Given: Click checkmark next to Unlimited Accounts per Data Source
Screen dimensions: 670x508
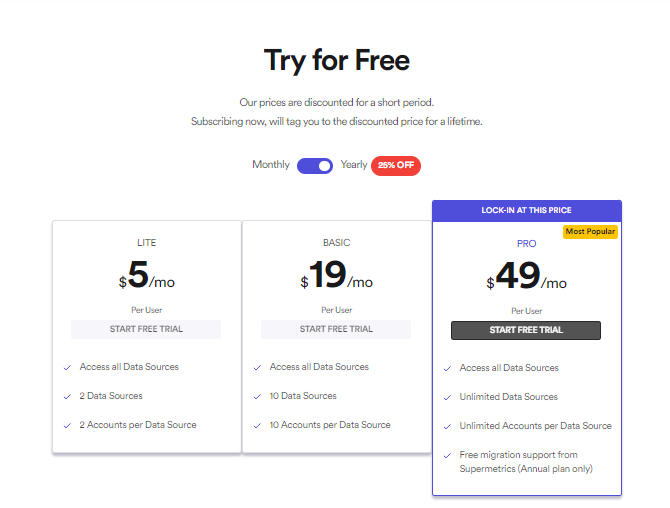Looking at the screenshot, I should point(447,426).
